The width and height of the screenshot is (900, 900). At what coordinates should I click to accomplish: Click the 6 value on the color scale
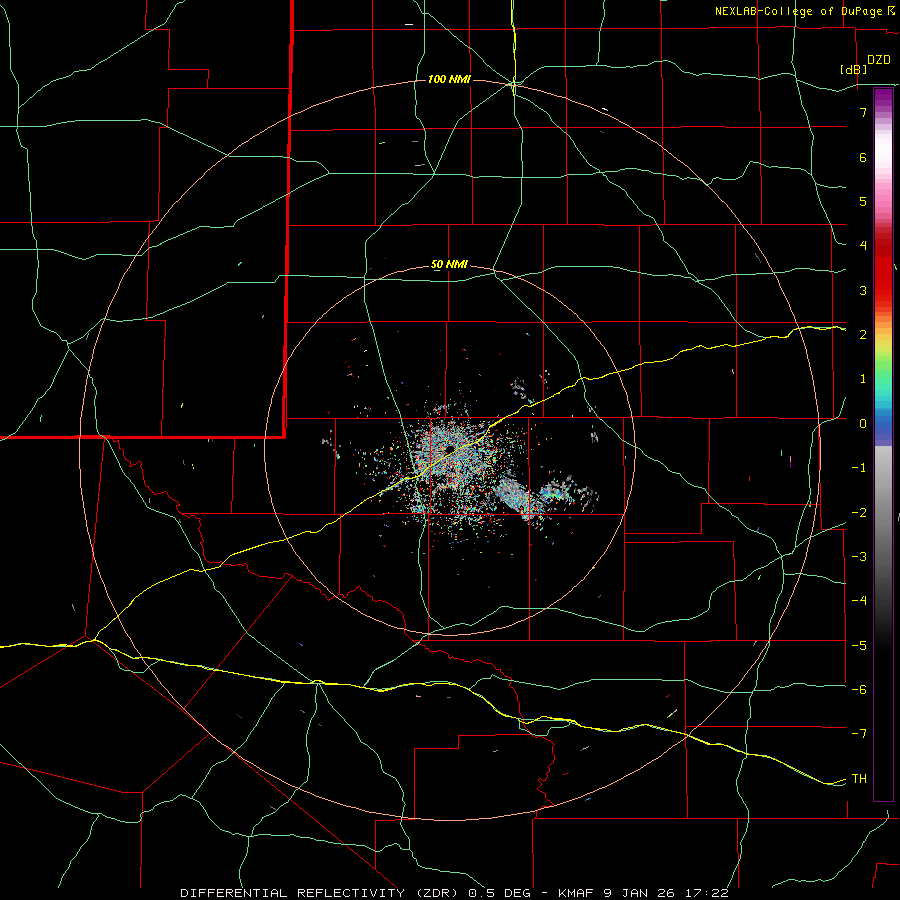click(x=863, y=157)
